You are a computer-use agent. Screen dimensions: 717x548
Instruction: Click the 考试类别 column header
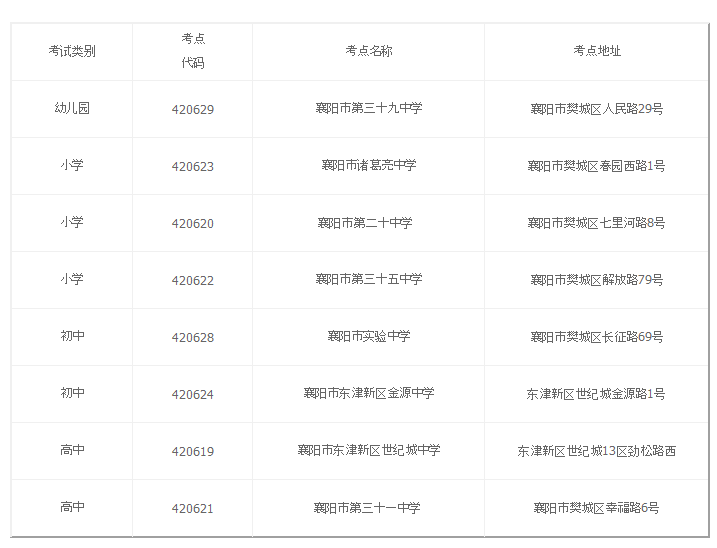coord(71,51)
